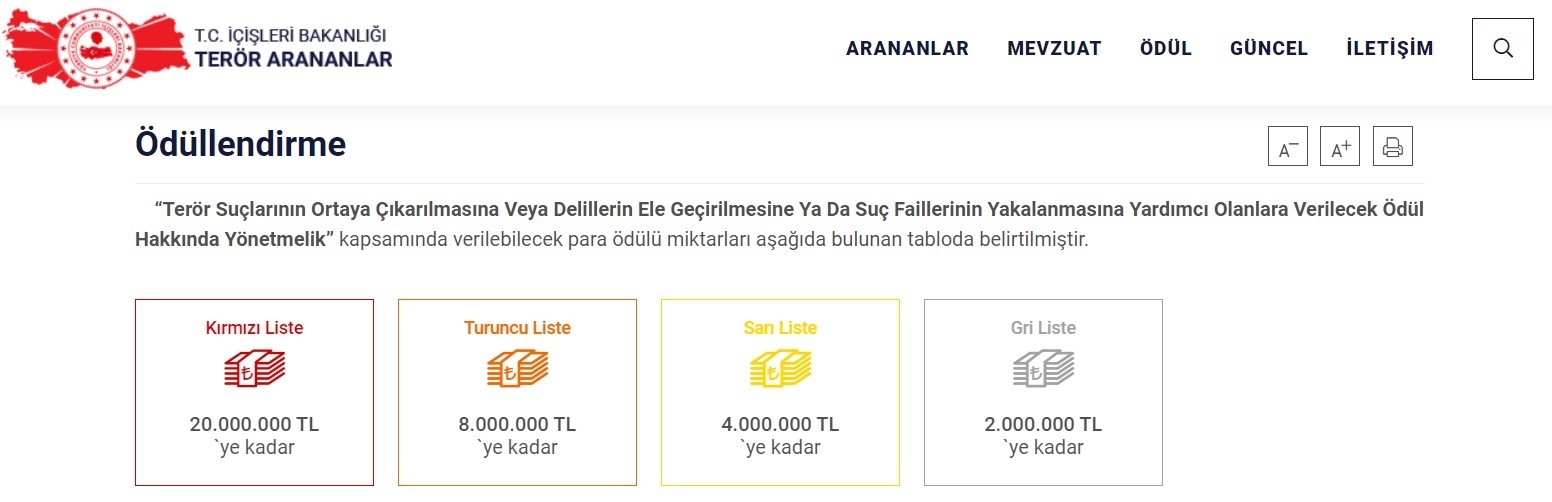
Task: Click the orange money stack icon
Action: pos(517,369)
